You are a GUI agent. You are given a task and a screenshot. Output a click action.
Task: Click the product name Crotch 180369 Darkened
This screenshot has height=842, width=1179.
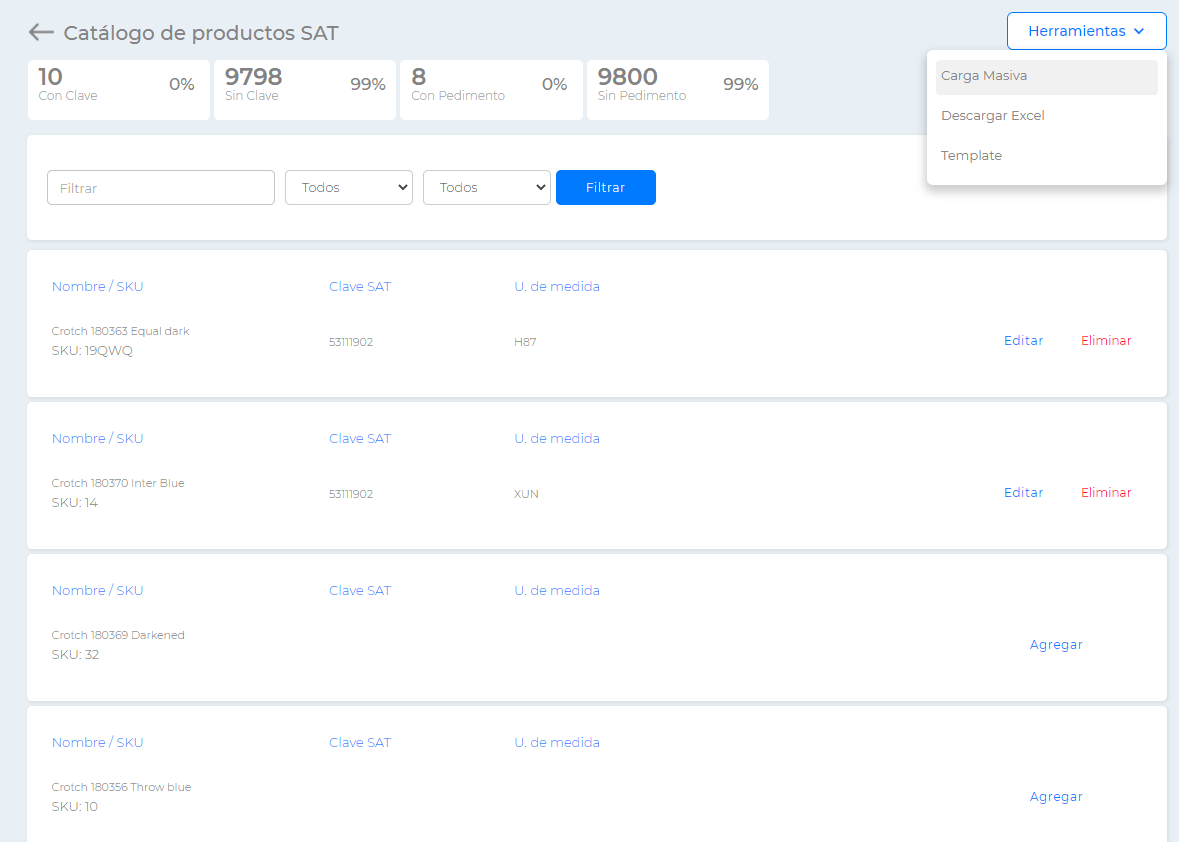(x=118, y=635)
